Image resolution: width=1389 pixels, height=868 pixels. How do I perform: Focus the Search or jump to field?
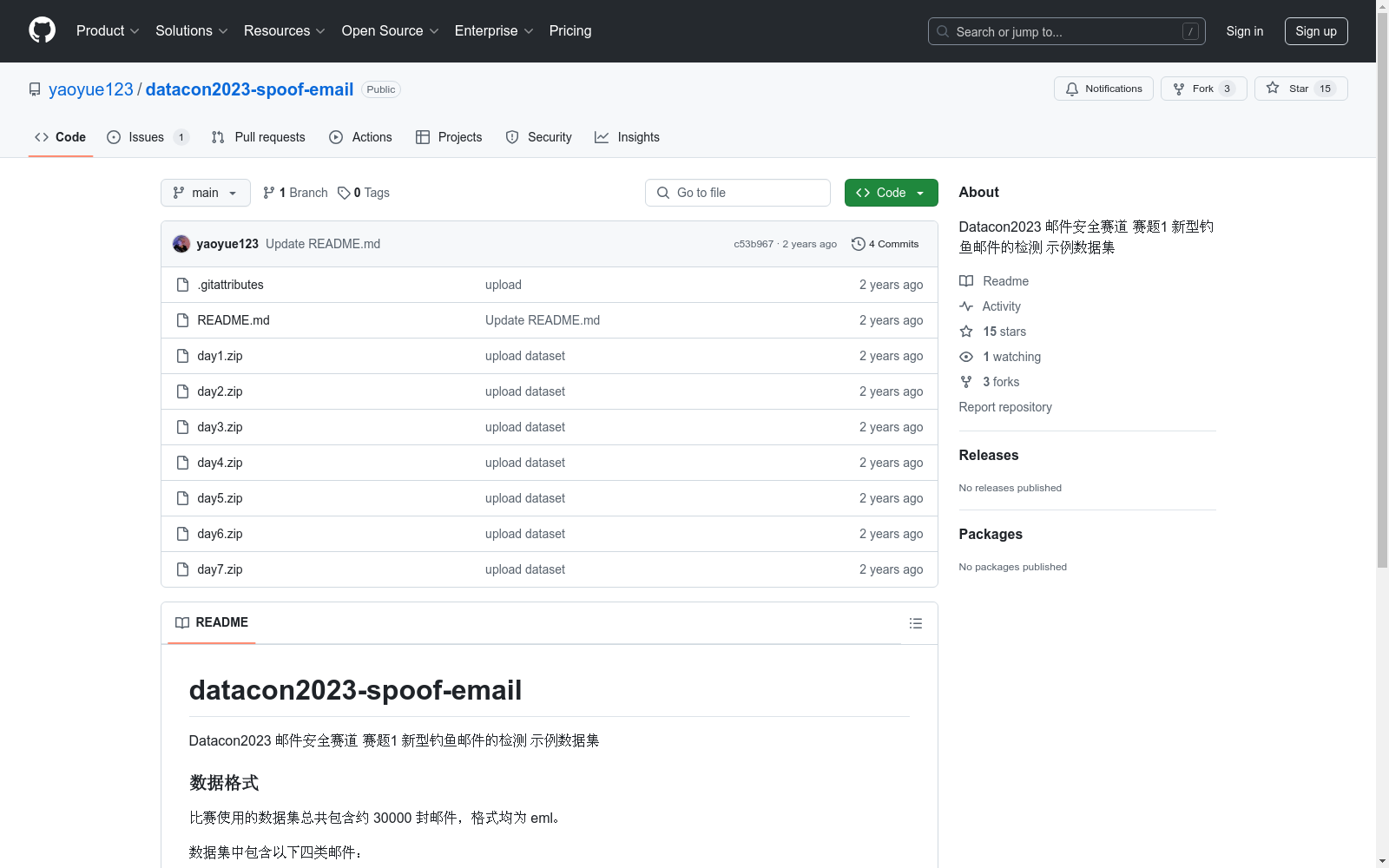pyautogui.click(x=1067, y=31)
